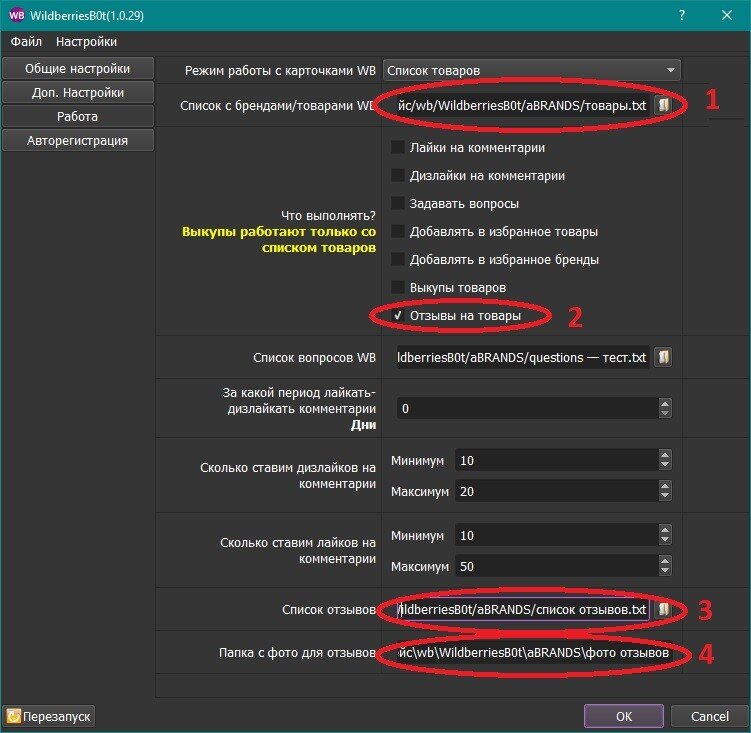Browse file for WB questions list

pos(663,357)
